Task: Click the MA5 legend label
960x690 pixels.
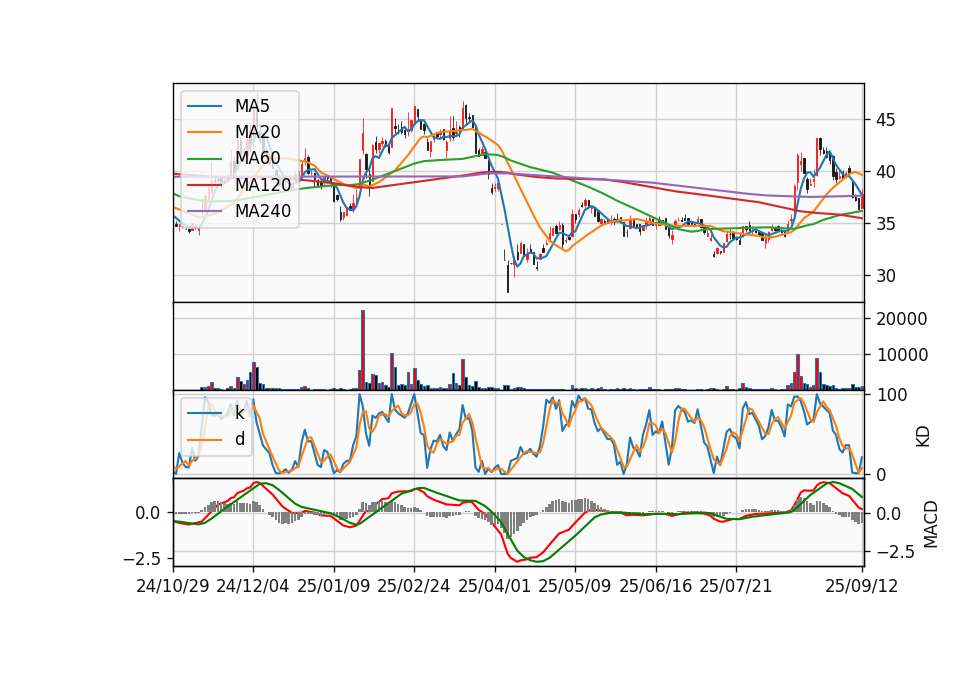Action: pos(252,106)
